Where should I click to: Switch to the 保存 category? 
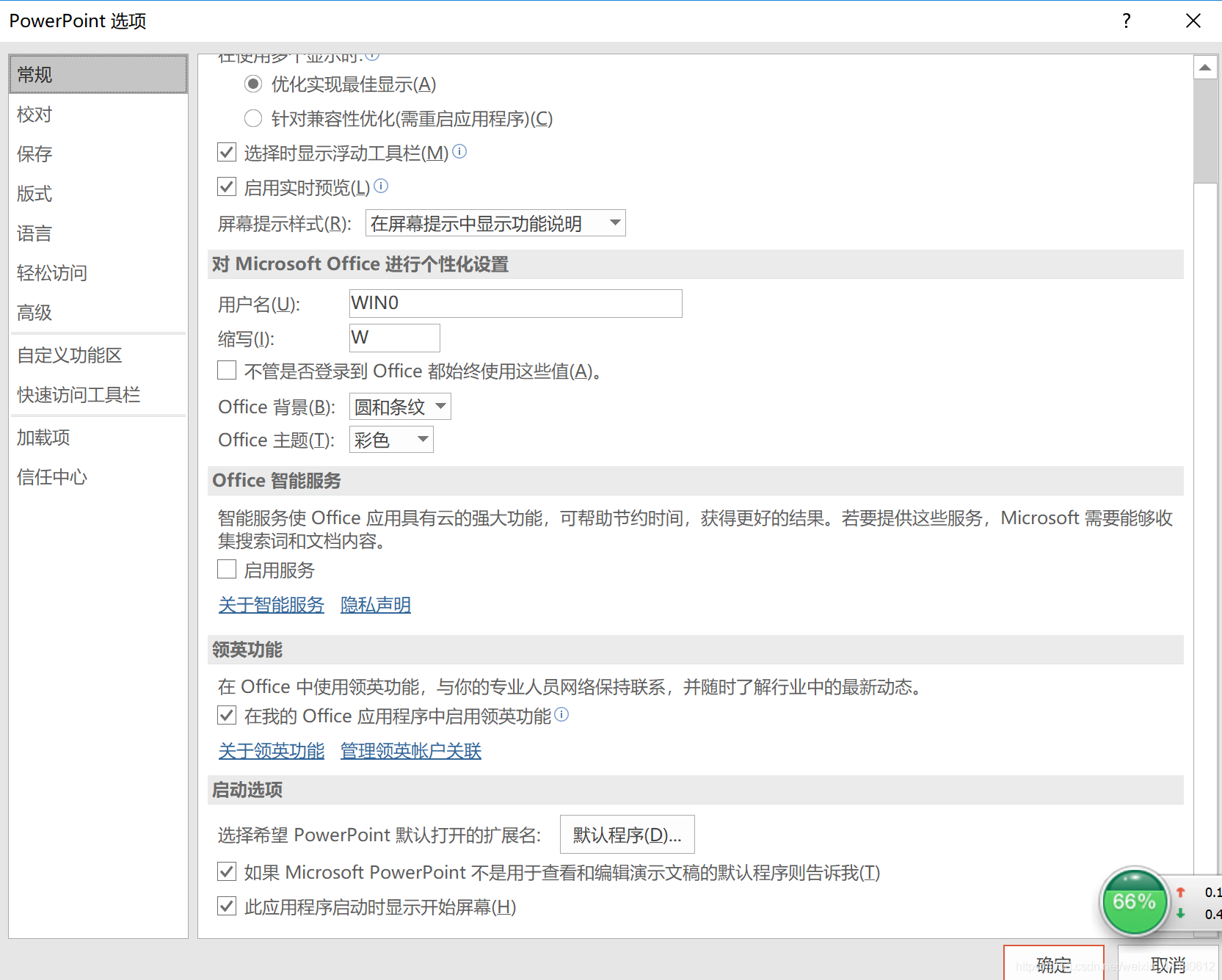[98, 153]
